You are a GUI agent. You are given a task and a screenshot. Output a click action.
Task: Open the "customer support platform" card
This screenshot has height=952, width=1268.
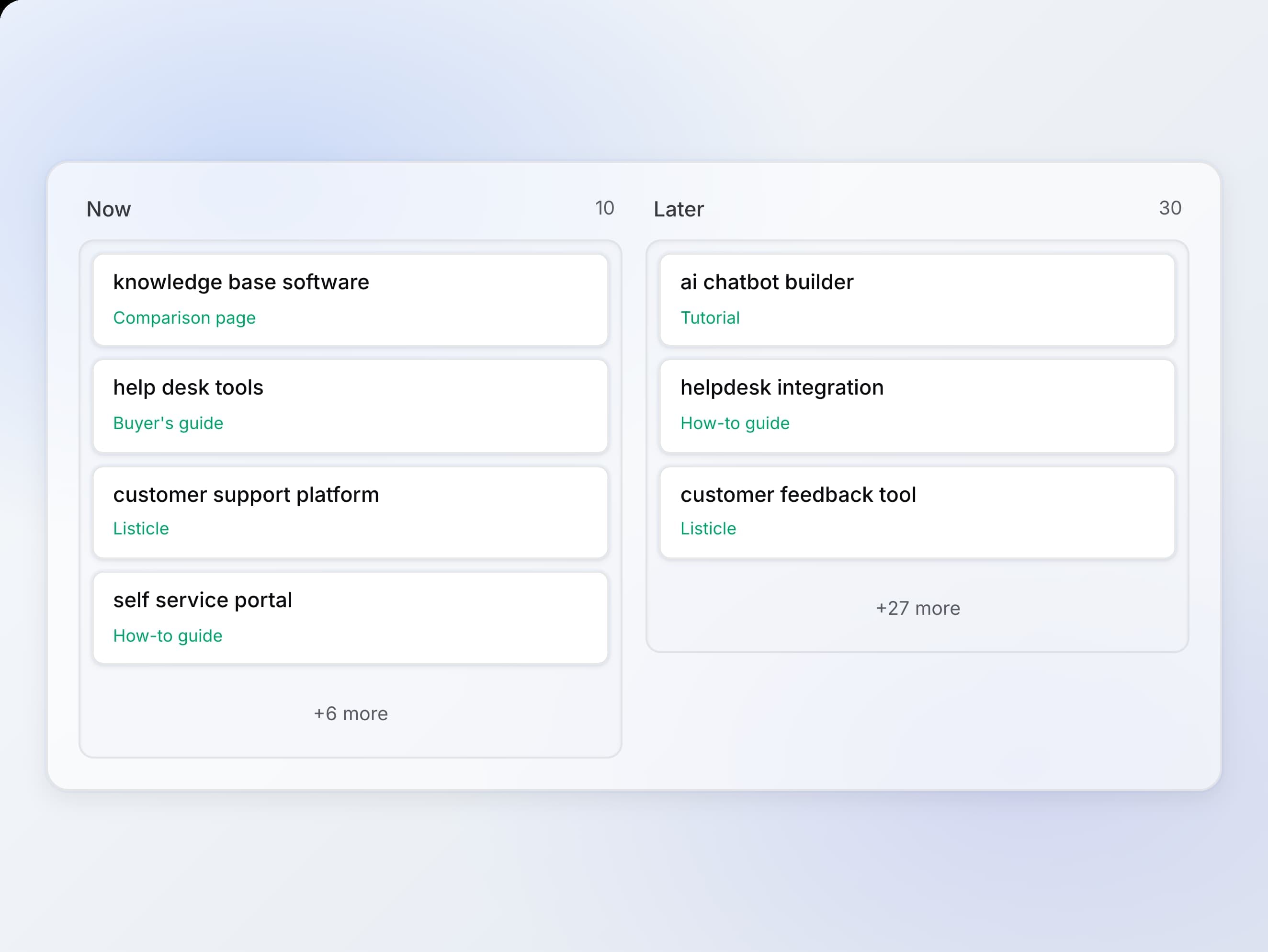tap(351, 512)
